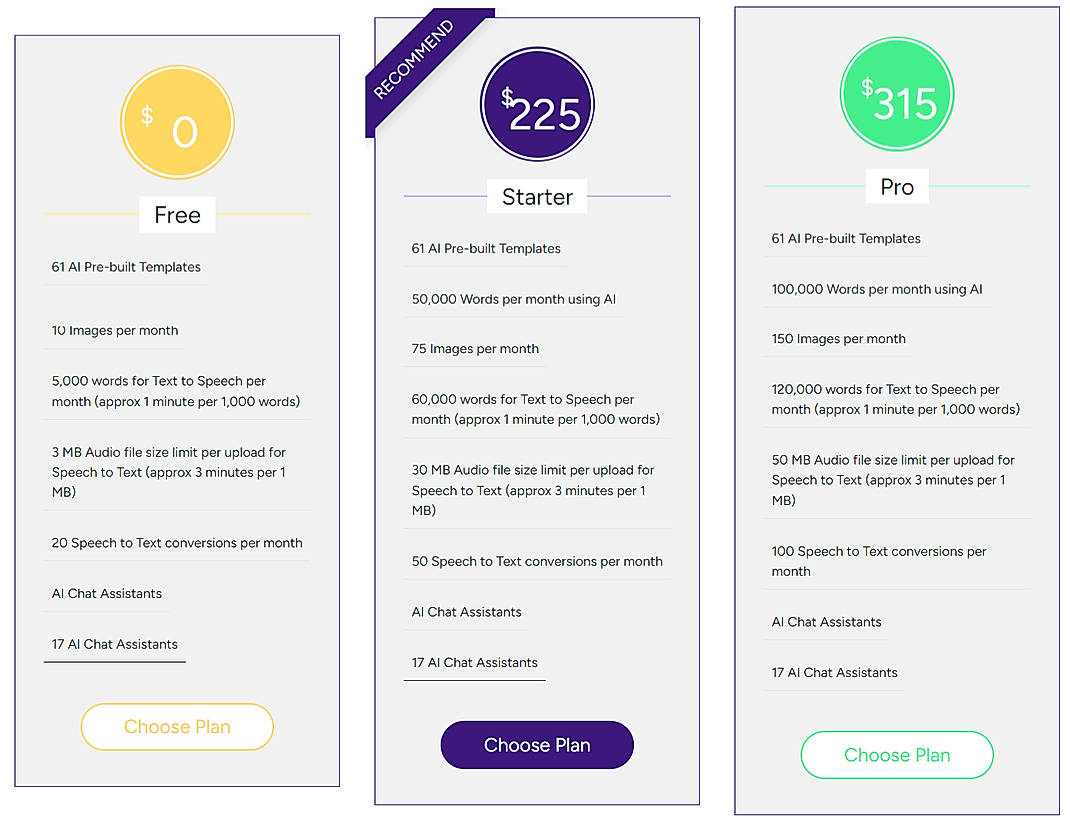
Task: Choose Plan for the Free tier
Action: (177, 727)
